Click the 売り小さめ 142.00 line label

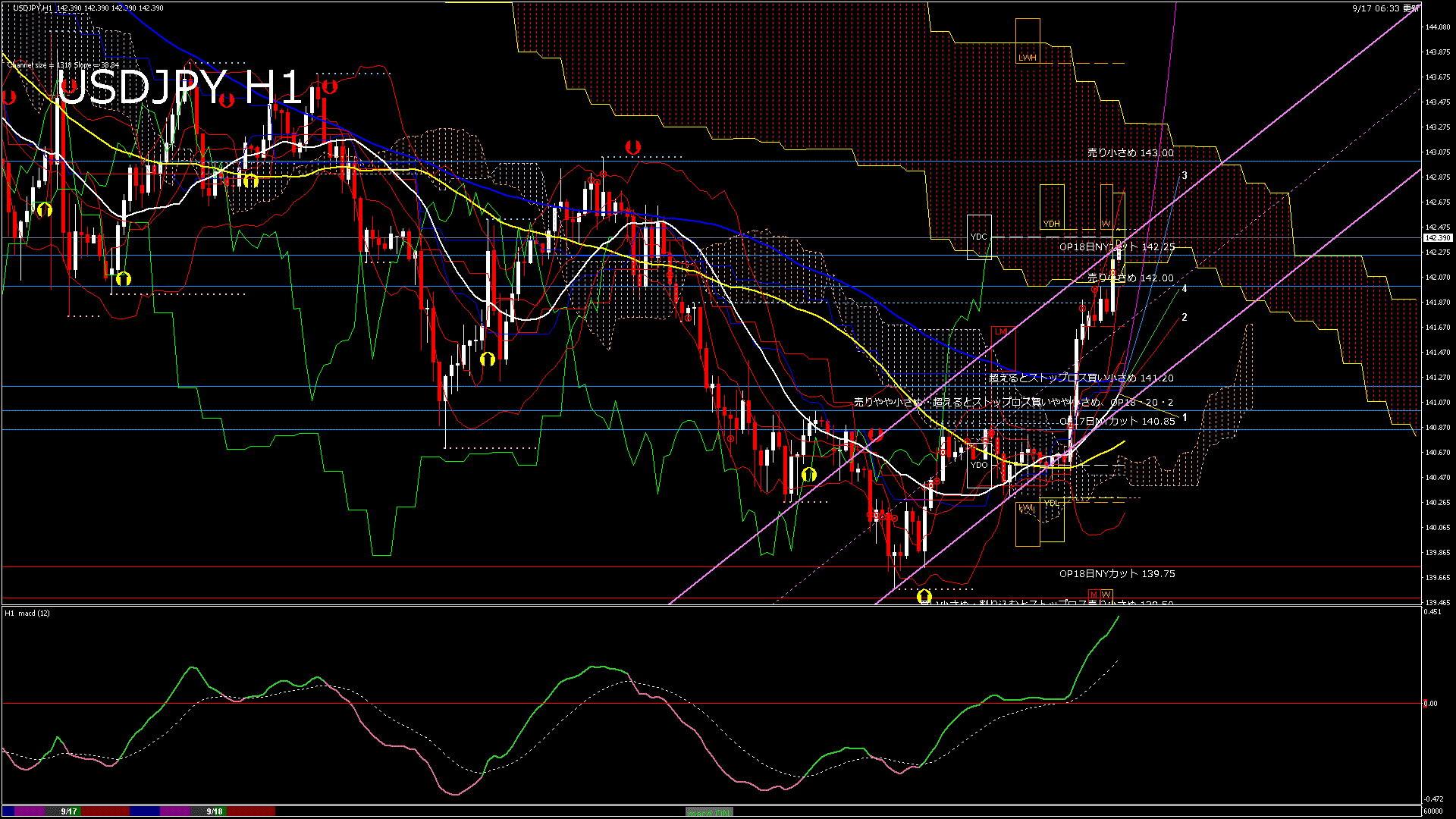tap(1130, 278)
